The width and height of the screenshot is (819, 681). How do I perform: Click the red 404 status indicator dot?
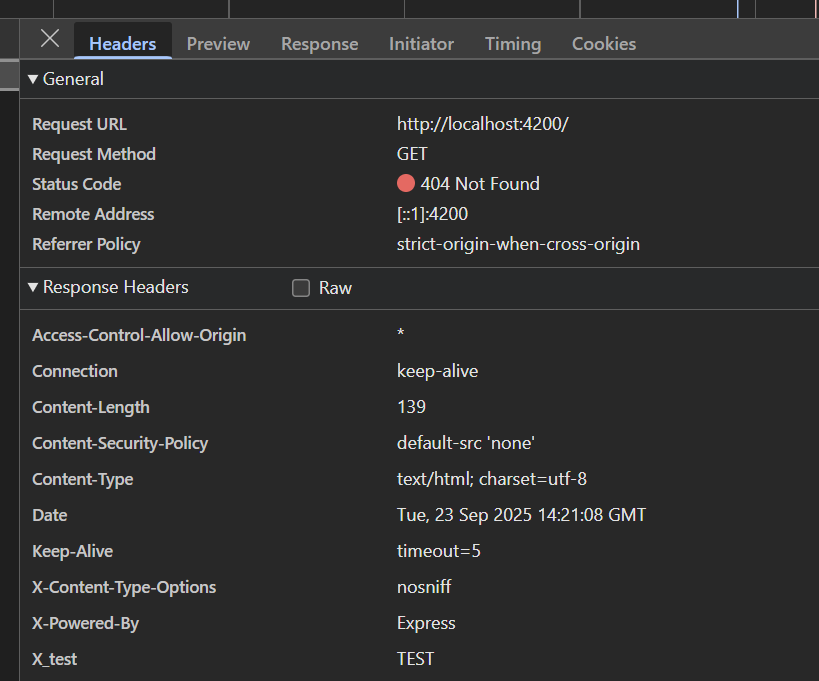tap(406, 184)
